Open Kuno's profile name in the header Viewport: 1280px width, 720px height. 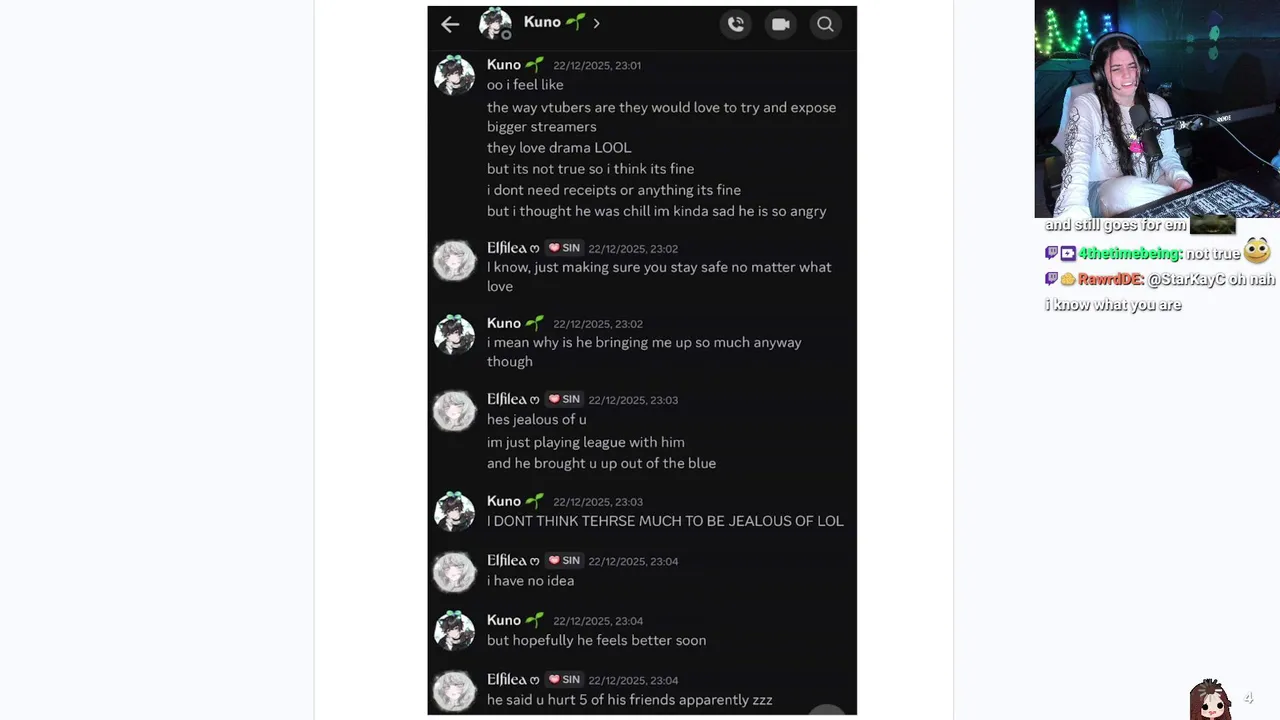tap(542, 22)
